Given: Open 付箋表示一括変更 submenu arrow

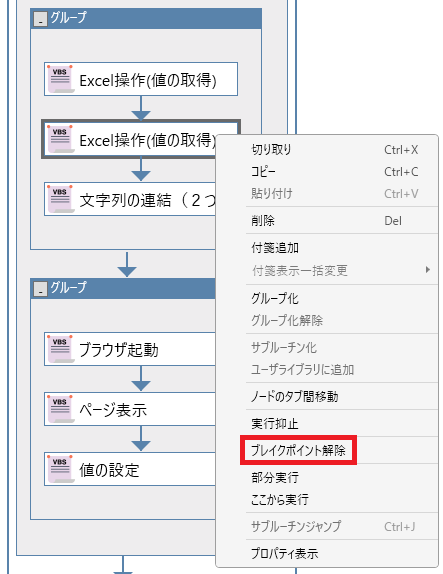Looking at the screenshot, I should (x=428, y=270).
